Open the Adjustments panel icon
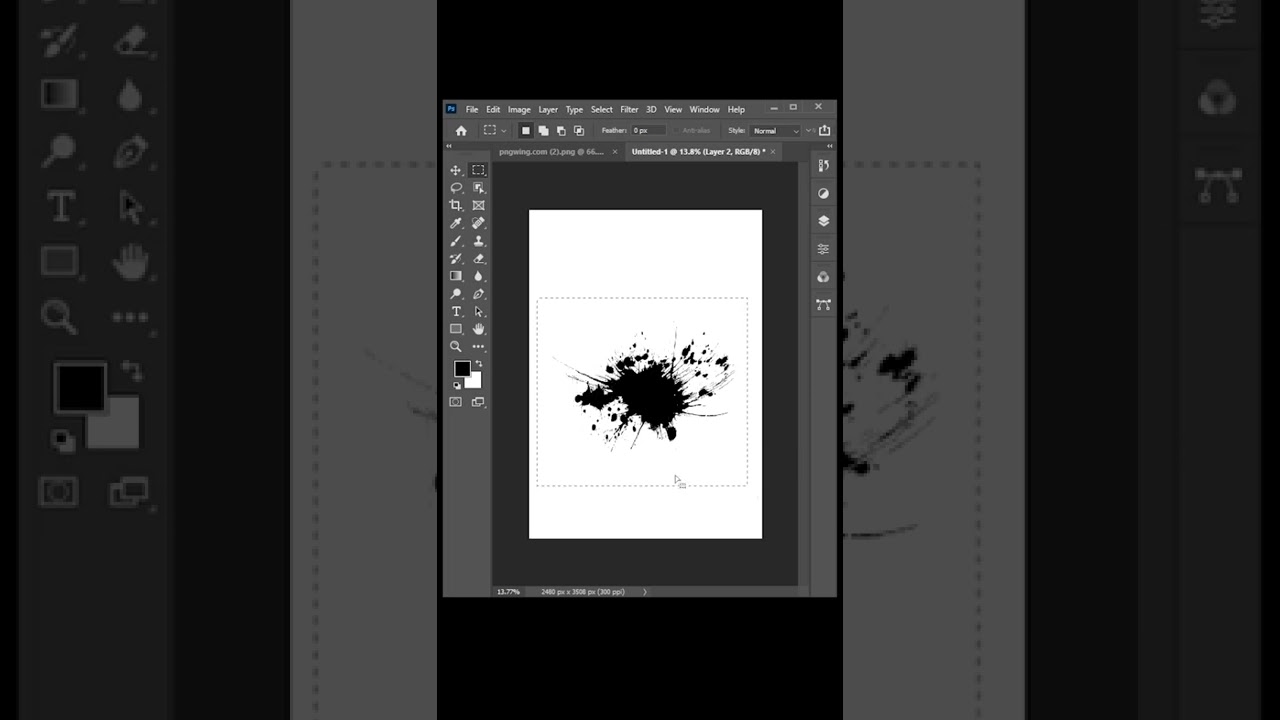 [x=823, y=194]
